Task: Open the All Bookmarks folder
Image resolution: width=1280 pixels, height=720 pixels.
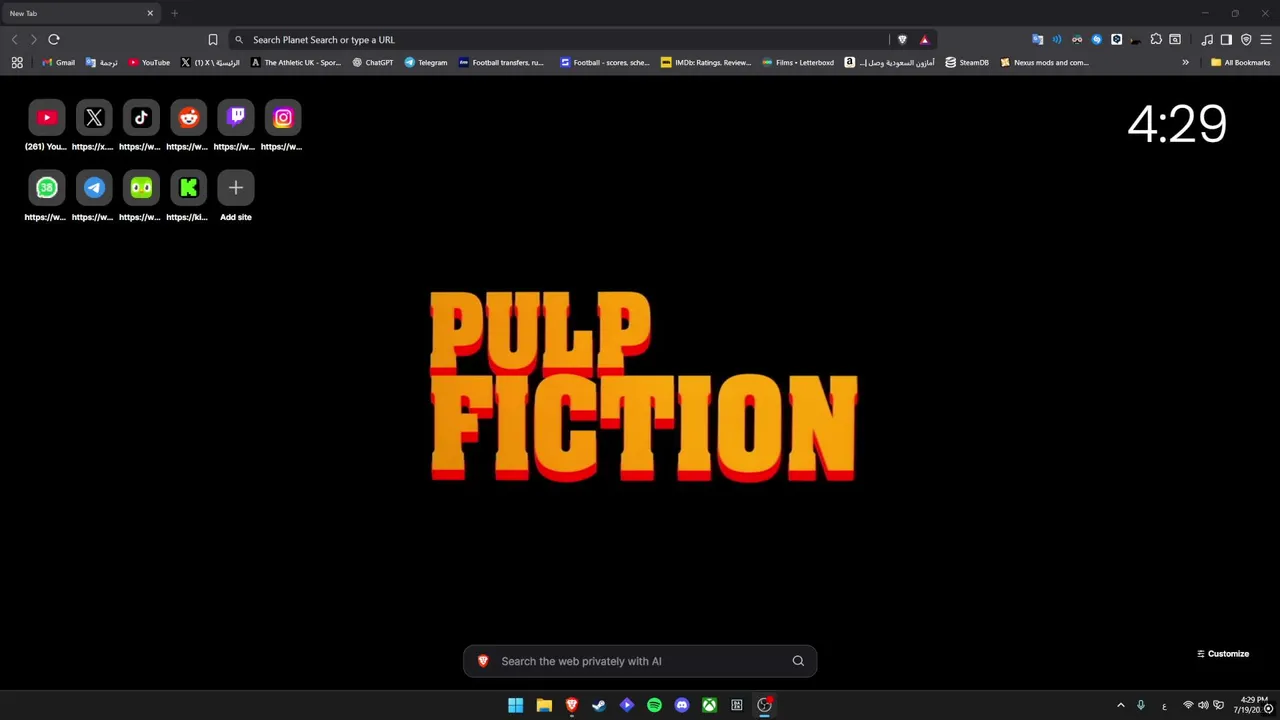Action: click(1240, 62)
